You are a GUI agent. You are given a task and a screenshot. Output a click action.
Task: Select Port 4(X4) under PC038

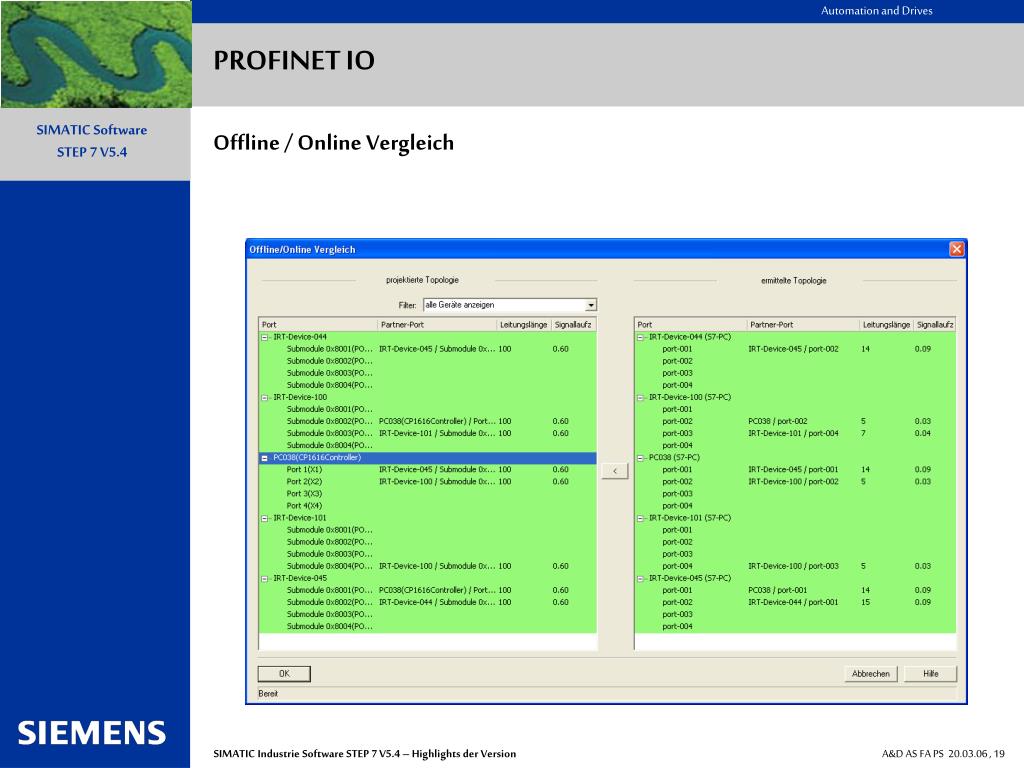pyautogui.click(x=304, y=505)
